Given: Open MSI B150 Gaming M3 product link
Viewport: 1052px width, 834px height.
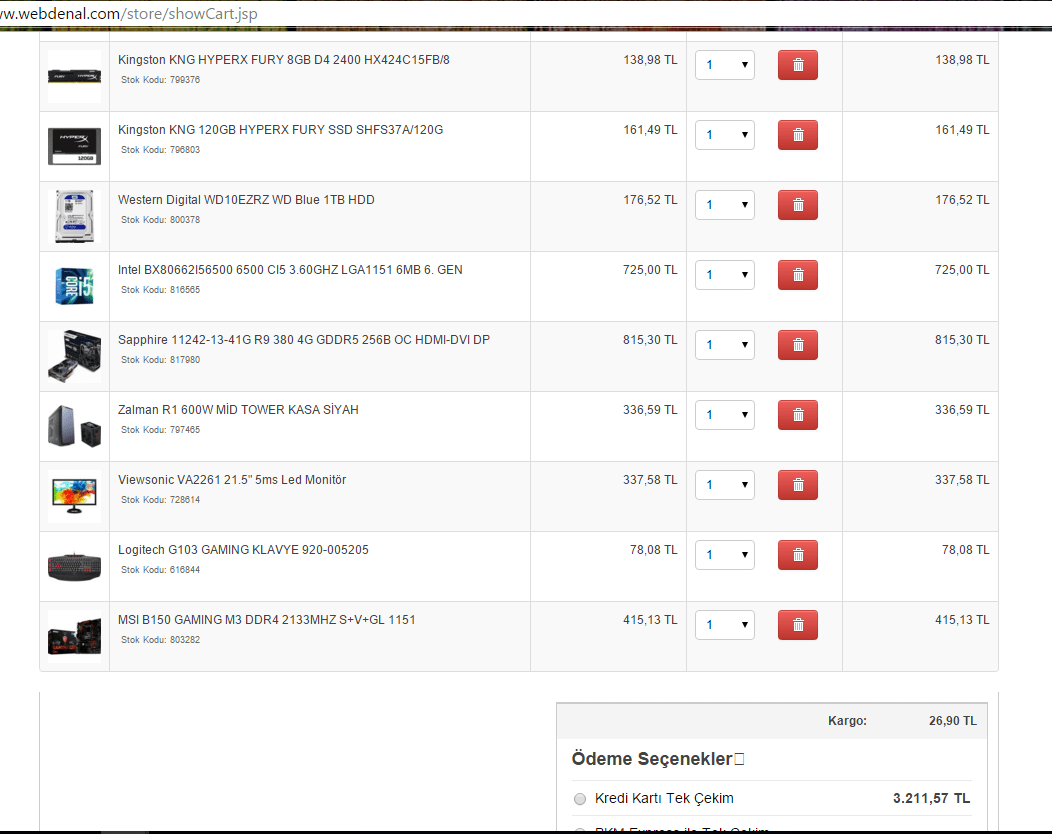Looking at the screenshot, I should [266, 620].
